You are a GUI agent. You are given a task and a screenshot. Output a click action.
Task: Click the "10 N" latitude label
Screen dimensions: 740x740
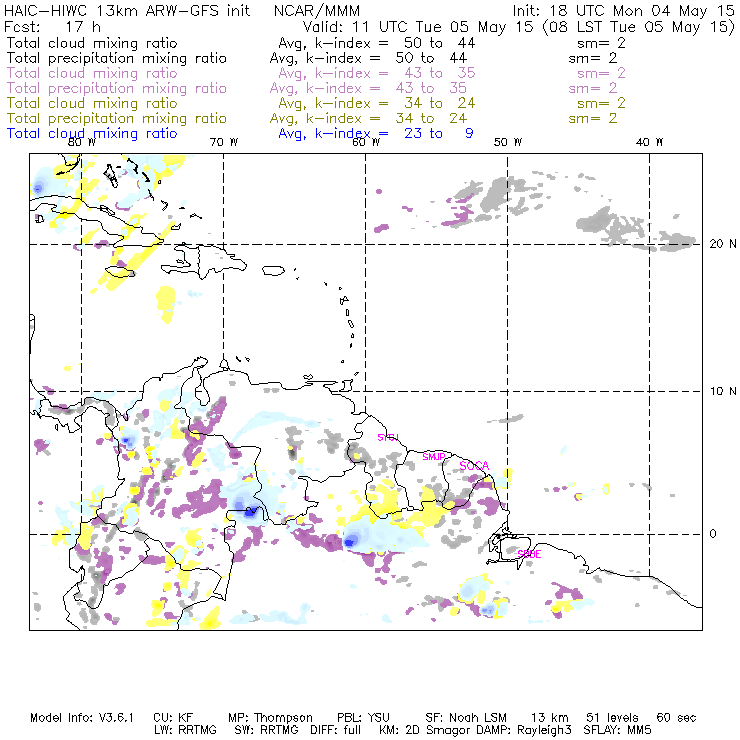(723, 391)
